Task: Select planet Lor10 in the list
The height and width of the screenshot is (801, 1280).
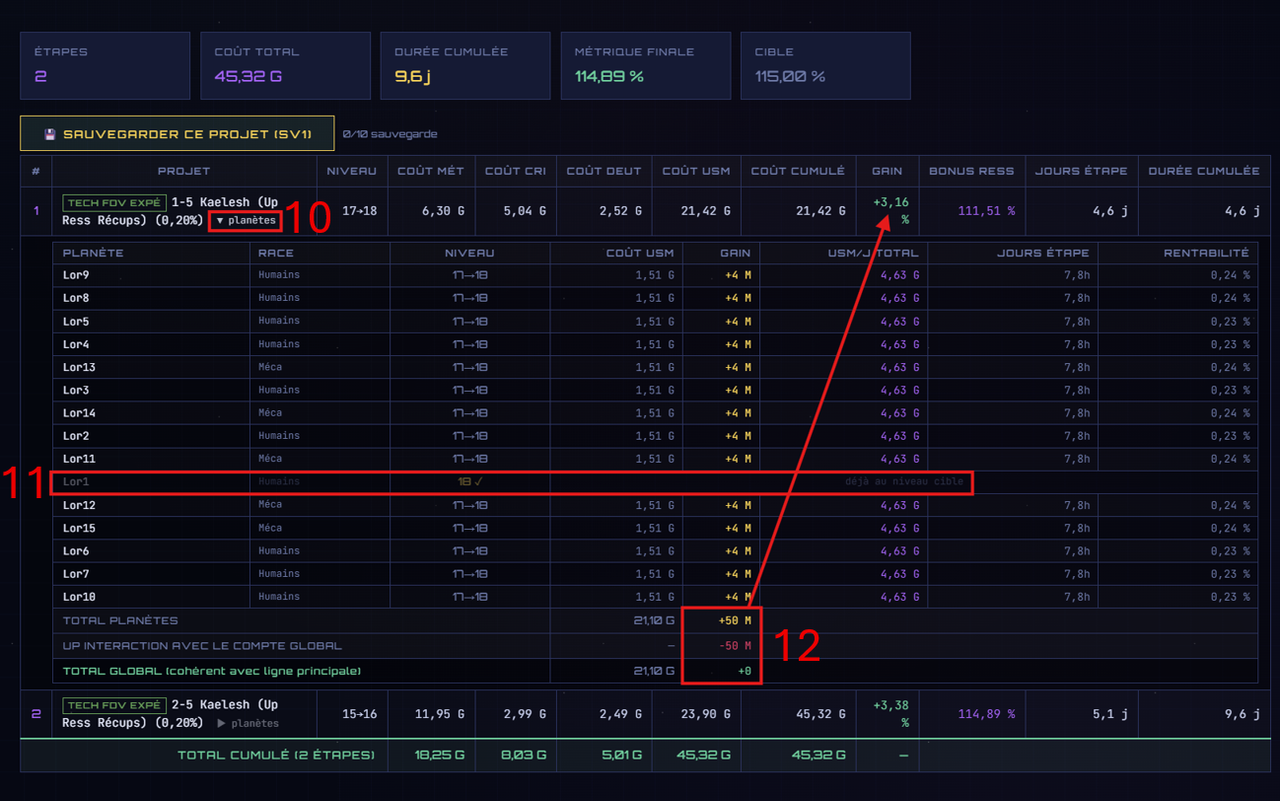Action: [79, 597]
